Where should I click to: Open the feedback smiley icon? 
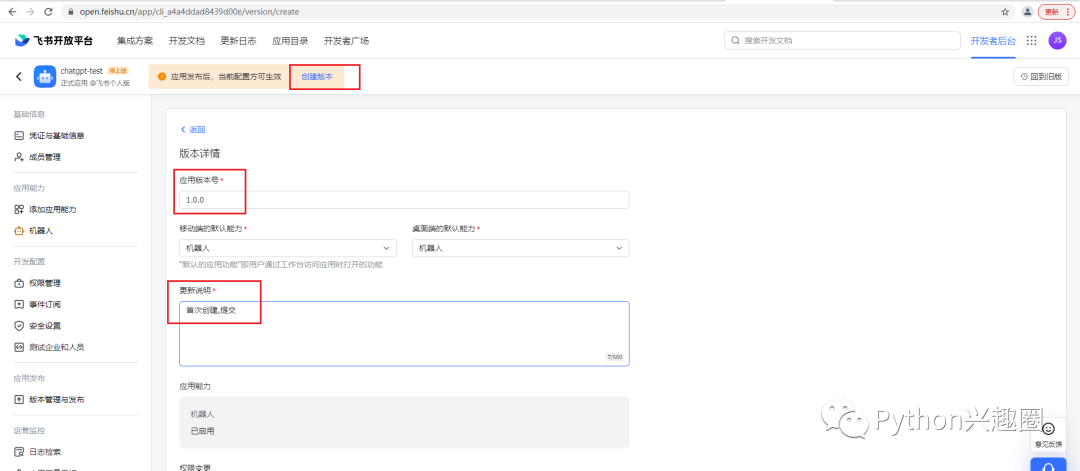pyautogui.click(x=1048, y=429)
